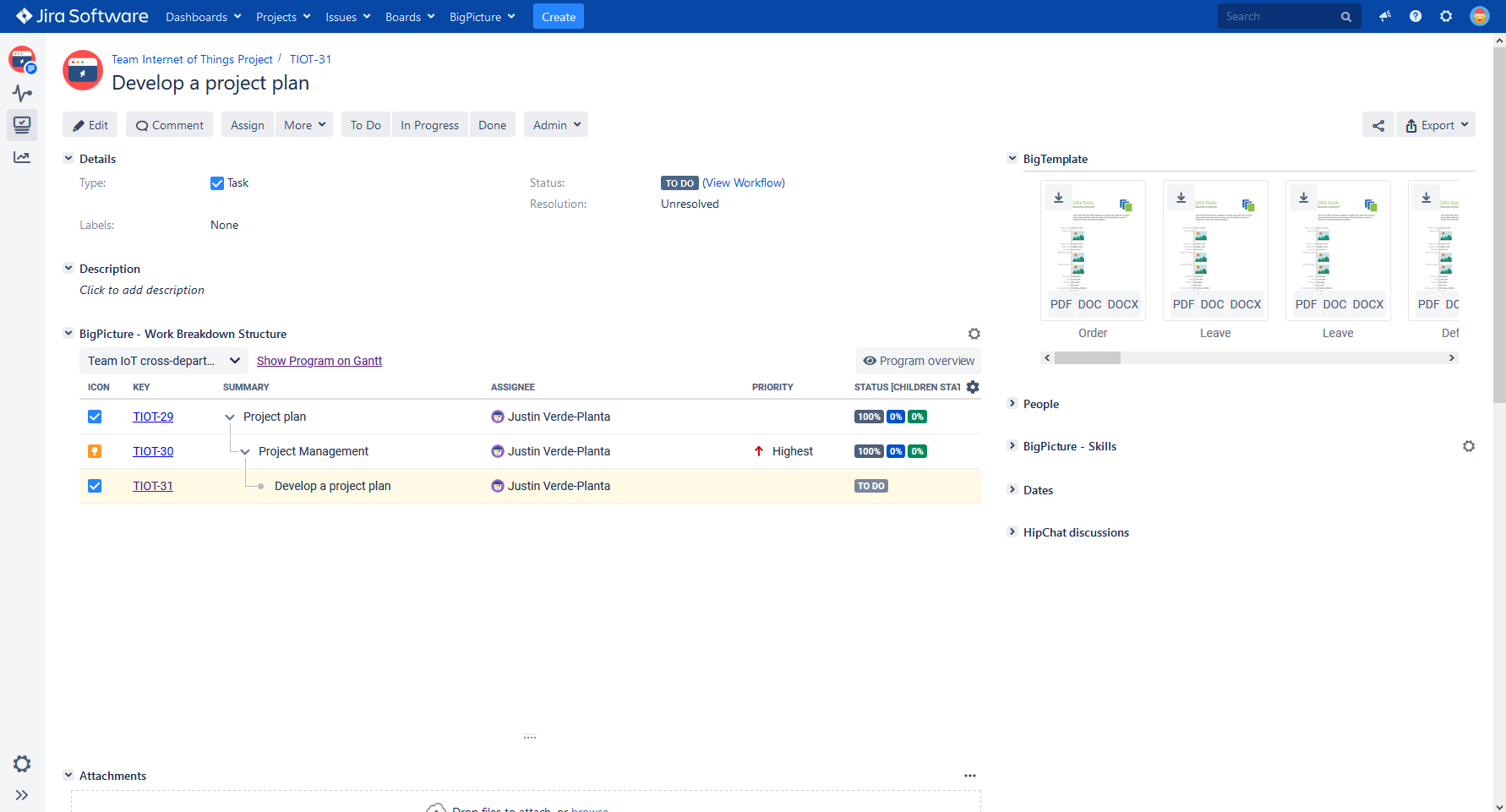Copy the first Leave template icon
Screen dimensions: 1506x812
tap(1248, 205)
